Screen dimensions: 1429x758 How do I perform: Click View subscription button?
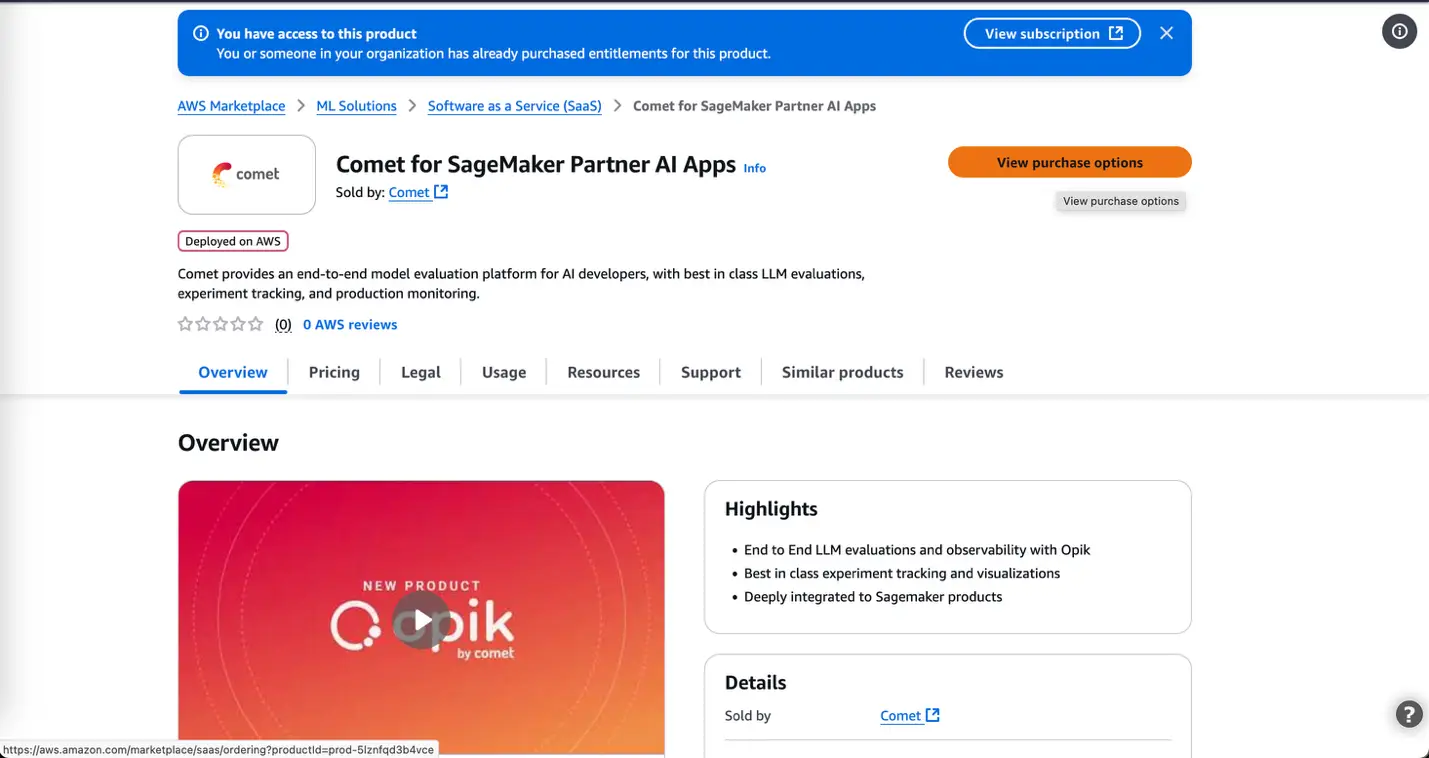pos(1052,33)
